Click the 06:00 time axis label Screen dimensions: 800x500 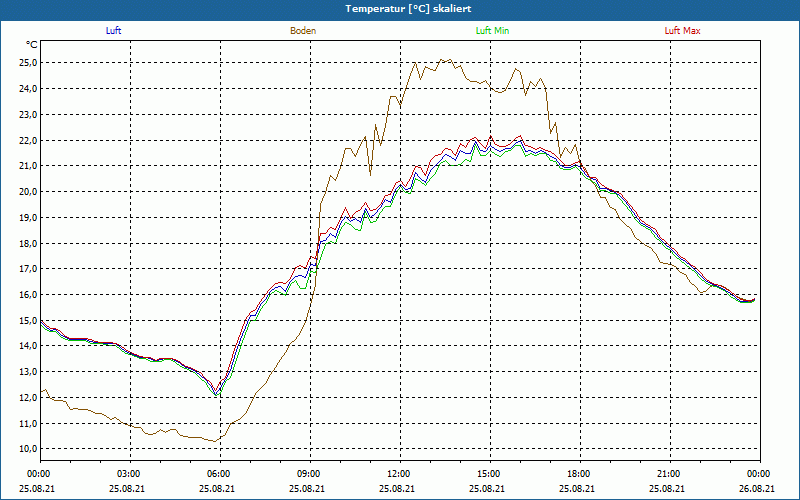pyautogui.click(x=220, y=474)
